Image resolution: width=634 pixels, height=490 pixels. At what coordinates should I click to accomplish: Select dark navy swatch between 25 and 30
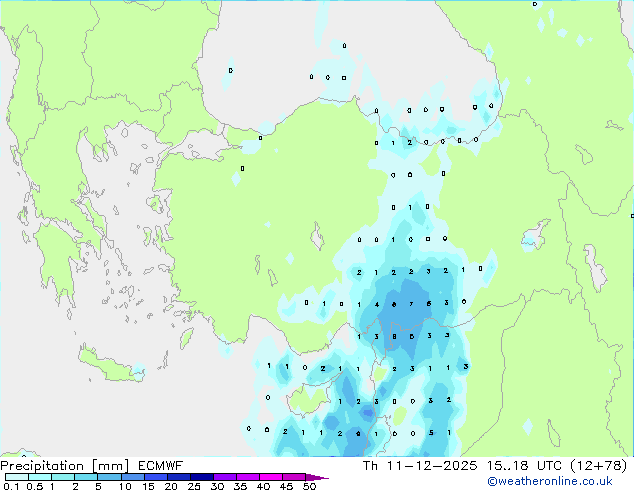[202, 477]
